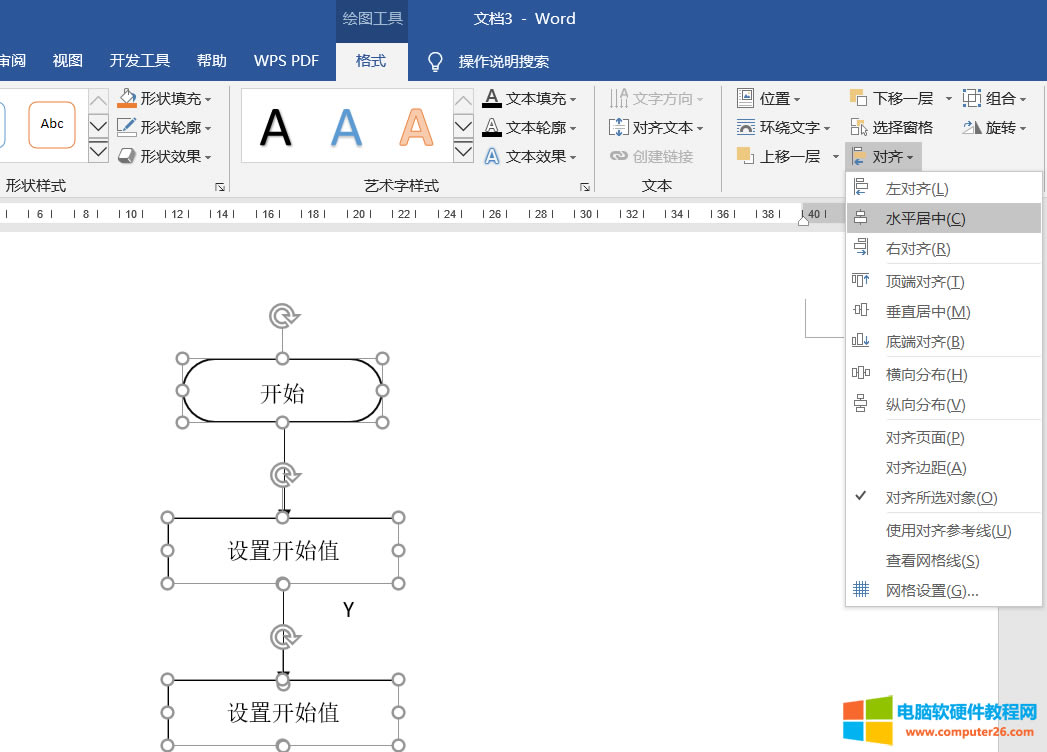The image size is (1047, 752).
Task: Select 水平居中 in the align menu
Action: [925, 219]
